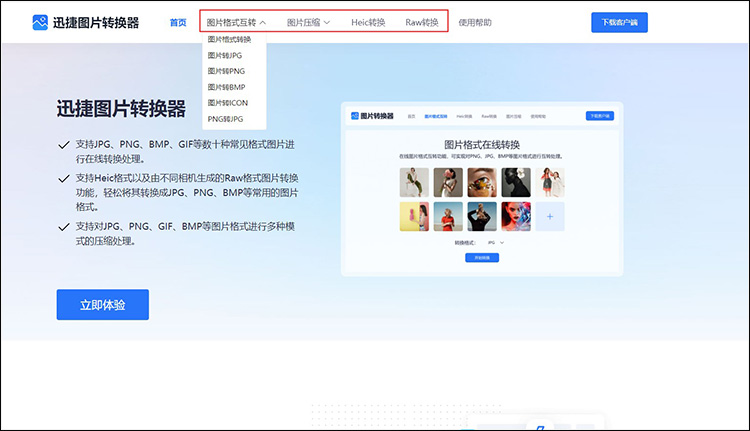Click the dark-skinned profile portrait thumbnail
The image size is (750, 431).
point(516,182)
